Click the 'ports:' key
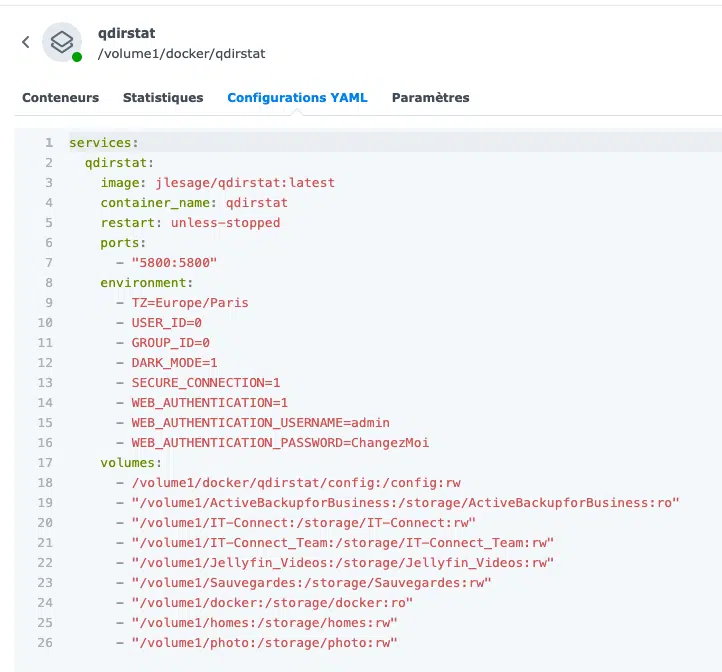This screenshot has height=672, width=722. (123, 243)
